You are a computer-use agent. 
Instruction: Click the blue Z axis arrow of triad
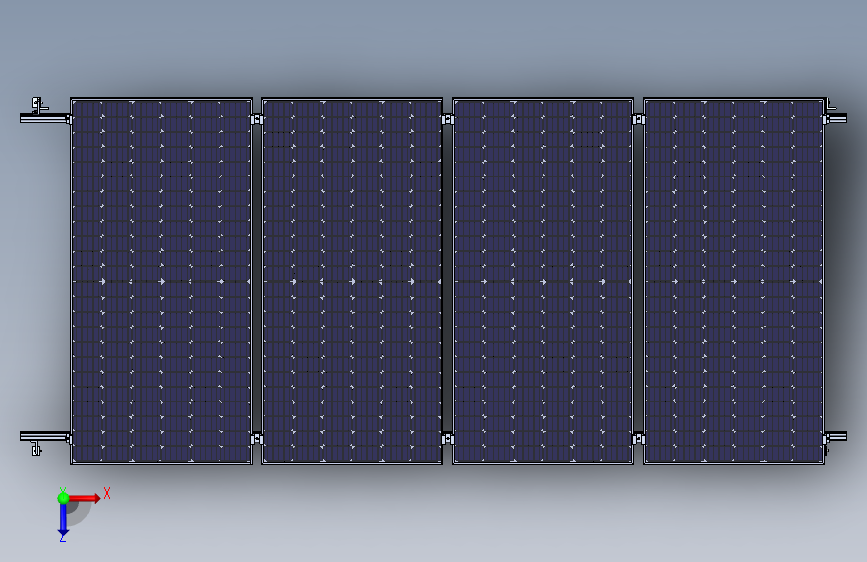(x=63, y=520)
